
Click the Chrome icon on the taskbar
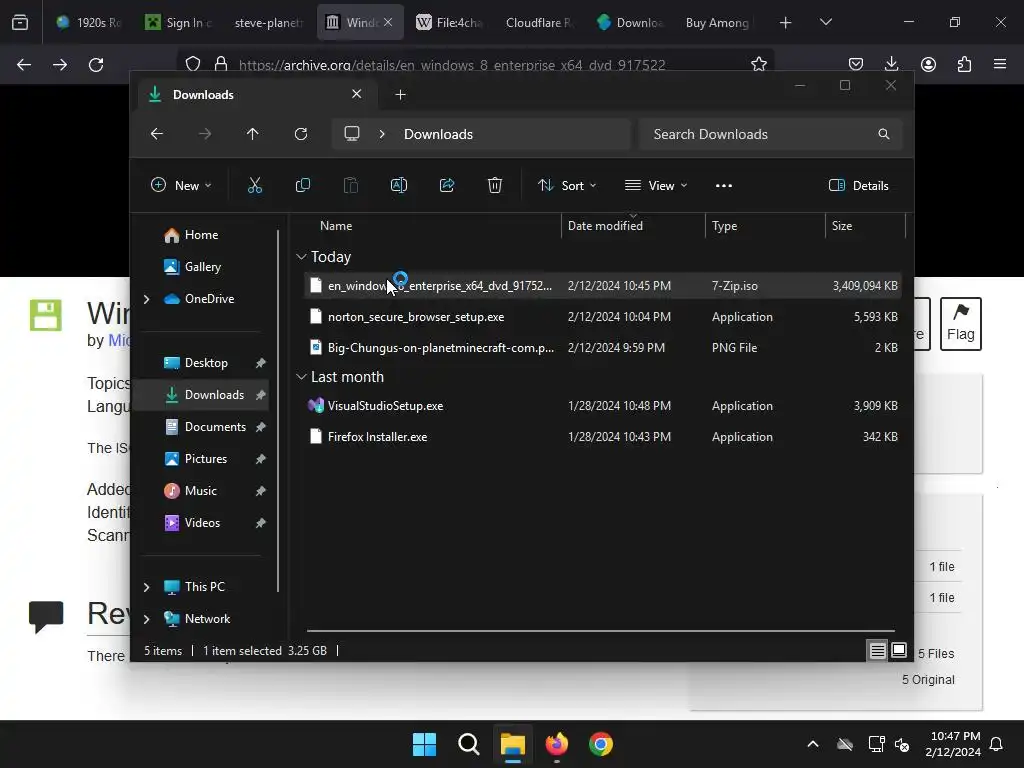(601, 744)
